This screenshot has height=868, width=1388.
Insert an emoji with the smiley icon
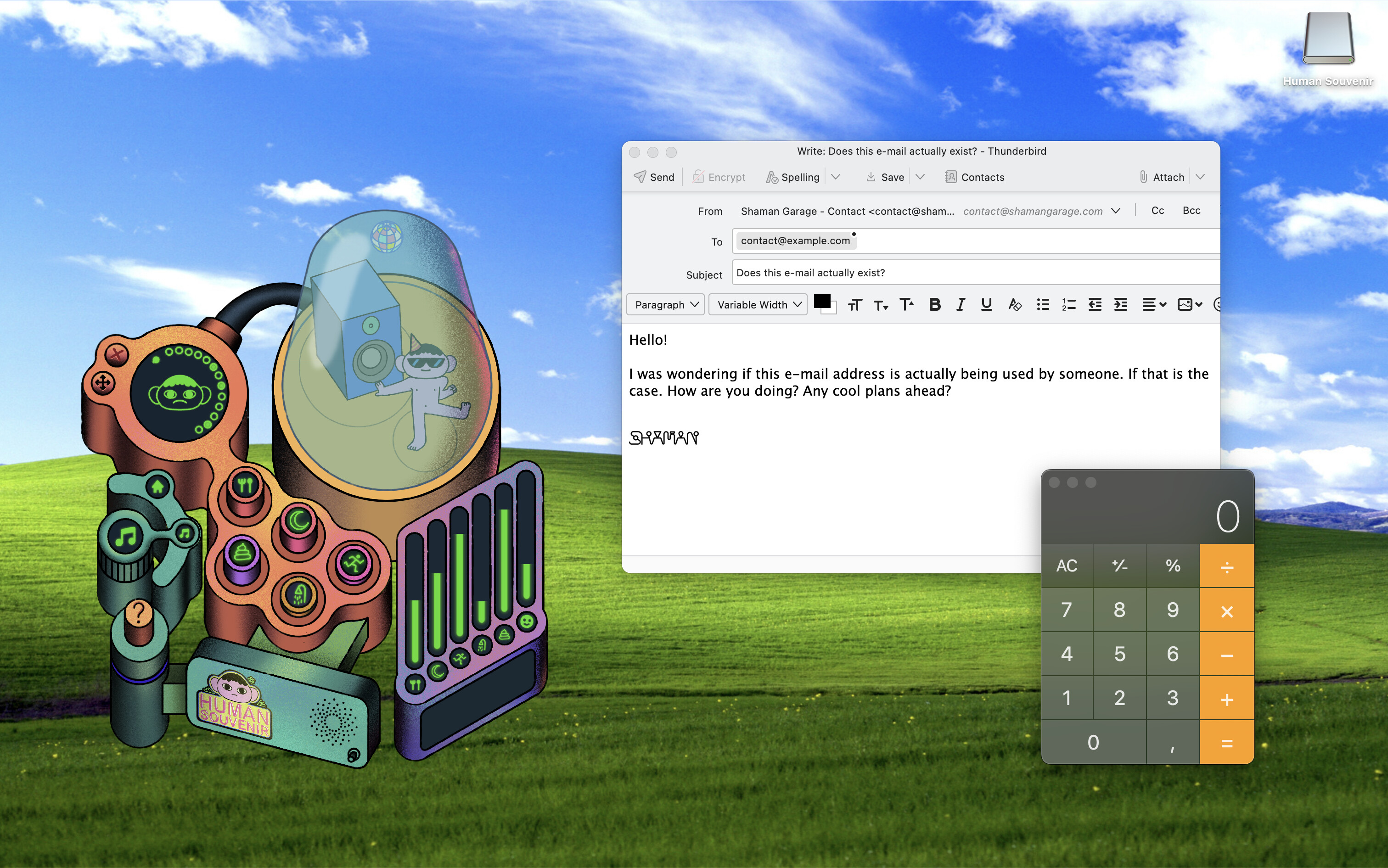[x=1217, y=304]
